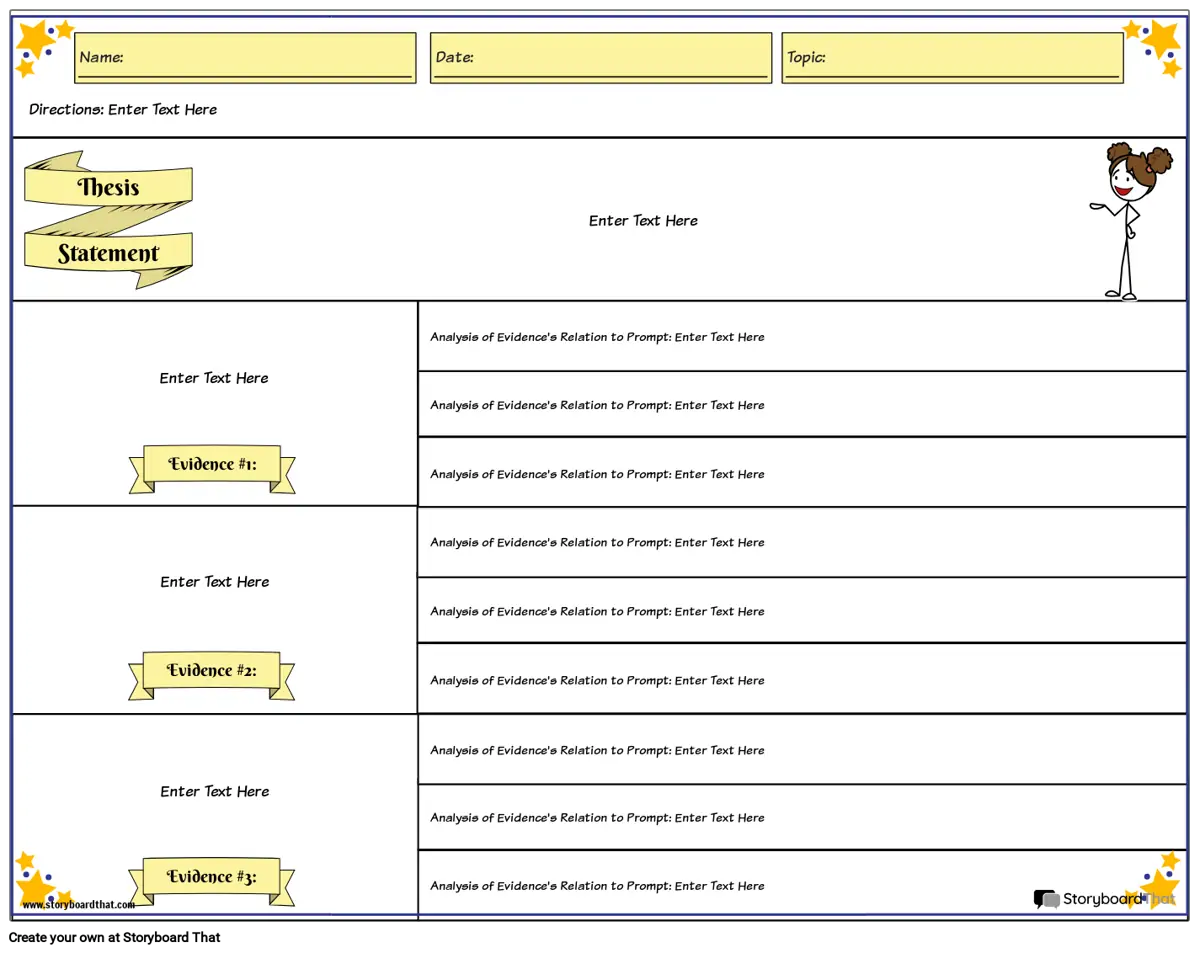The image size is (1200, 953).
Task: Click the text area above Evidence #2
Action: tap(214, 582)
